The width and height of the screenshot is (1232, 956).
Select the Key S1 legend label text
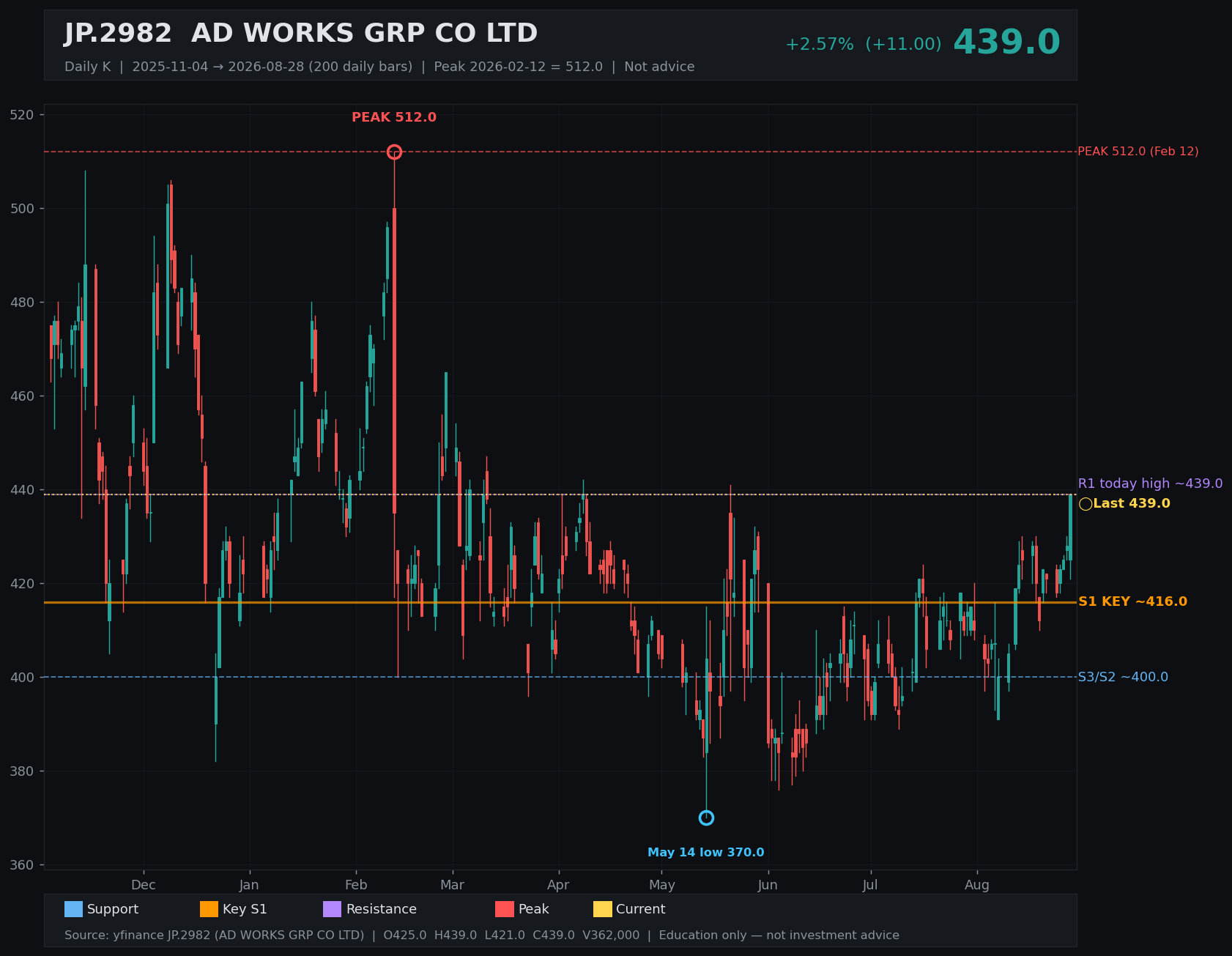click(245, 909)
